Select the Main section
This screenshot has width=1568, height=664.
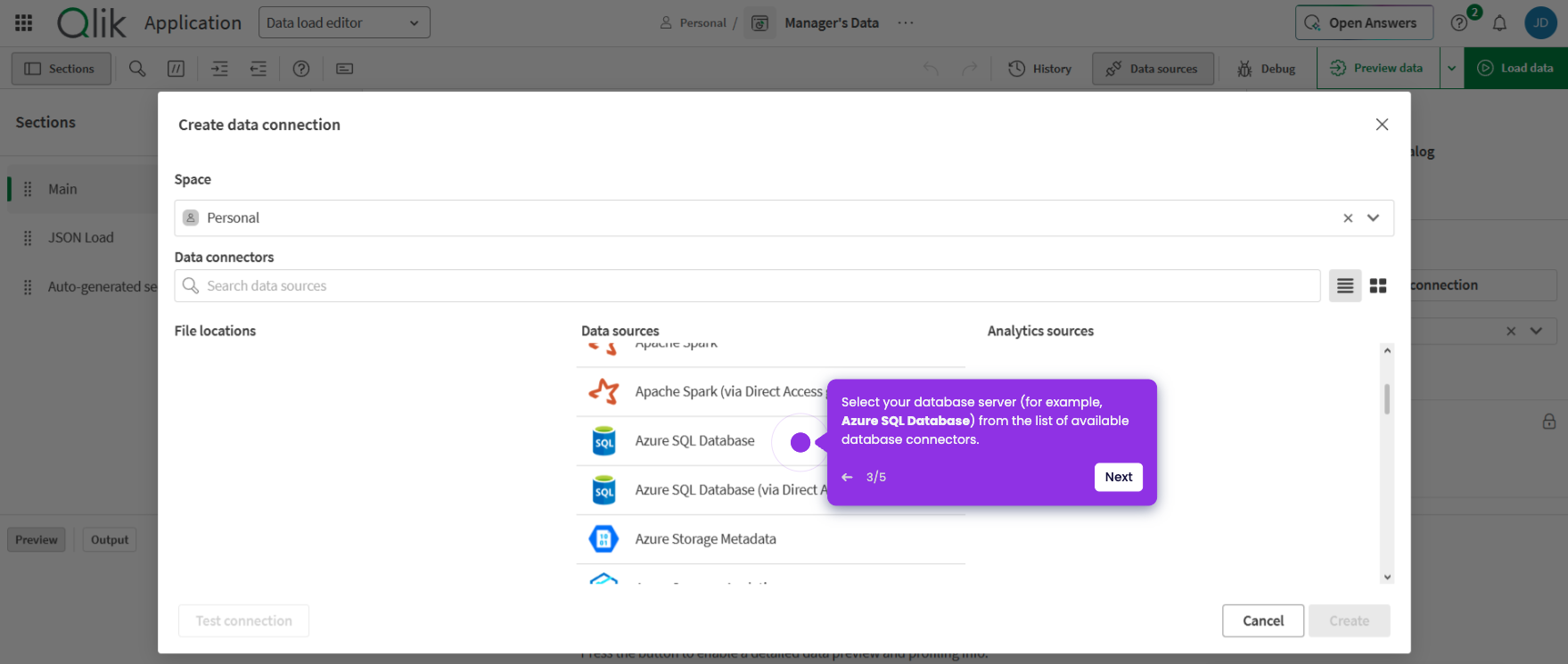[x=82, y=189]
